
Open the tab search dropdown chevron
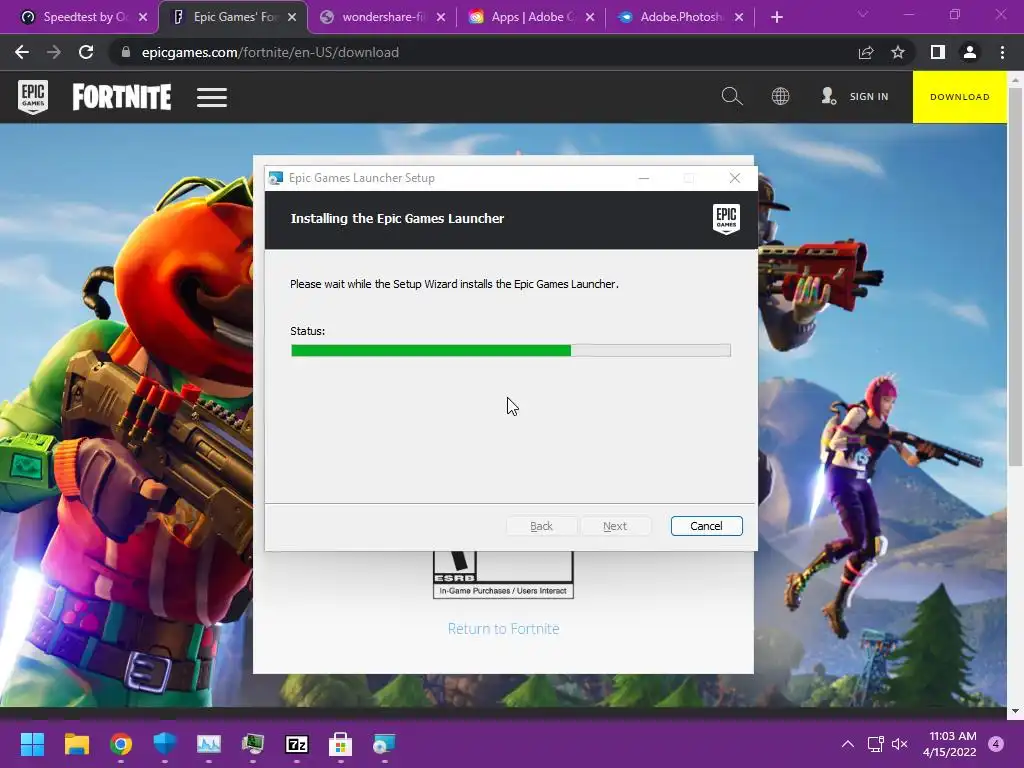click(x=863, y=14)
